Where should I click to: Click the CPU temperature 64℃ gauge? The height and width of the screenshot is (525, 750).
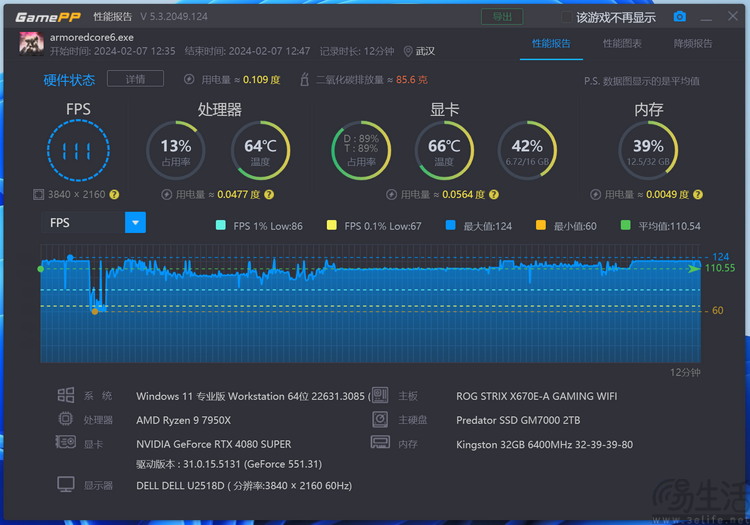click(261, 151)
